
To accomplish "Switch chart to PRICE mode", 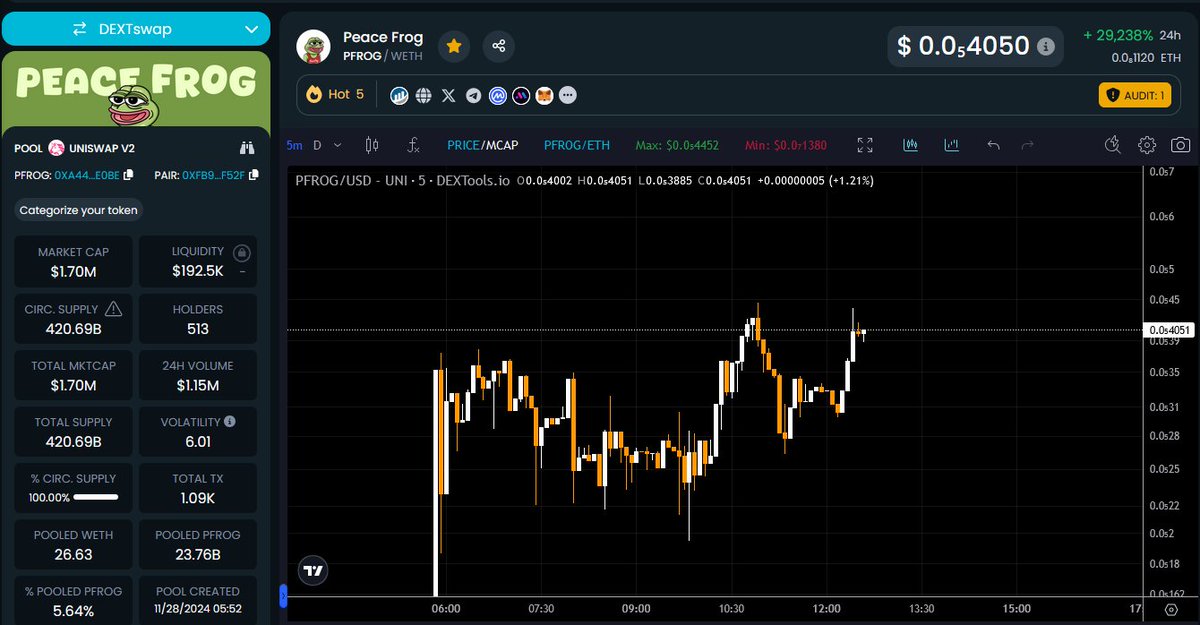I will click(463, 145).
